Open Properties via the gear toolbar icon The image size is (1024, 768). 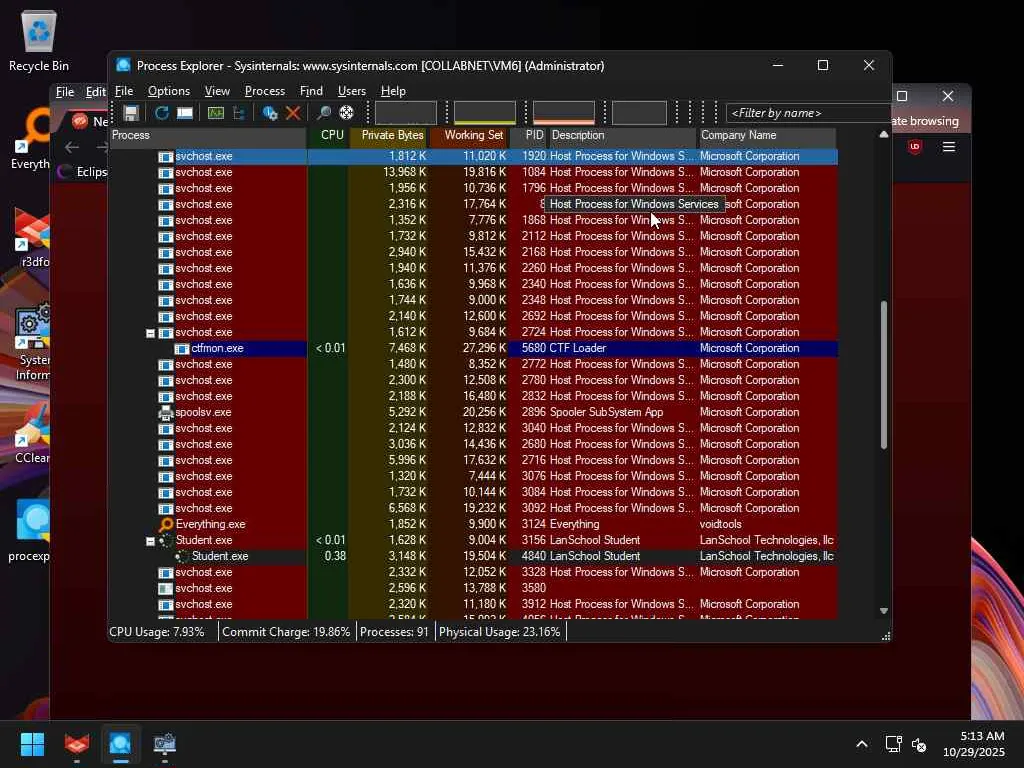click(269, 113)
